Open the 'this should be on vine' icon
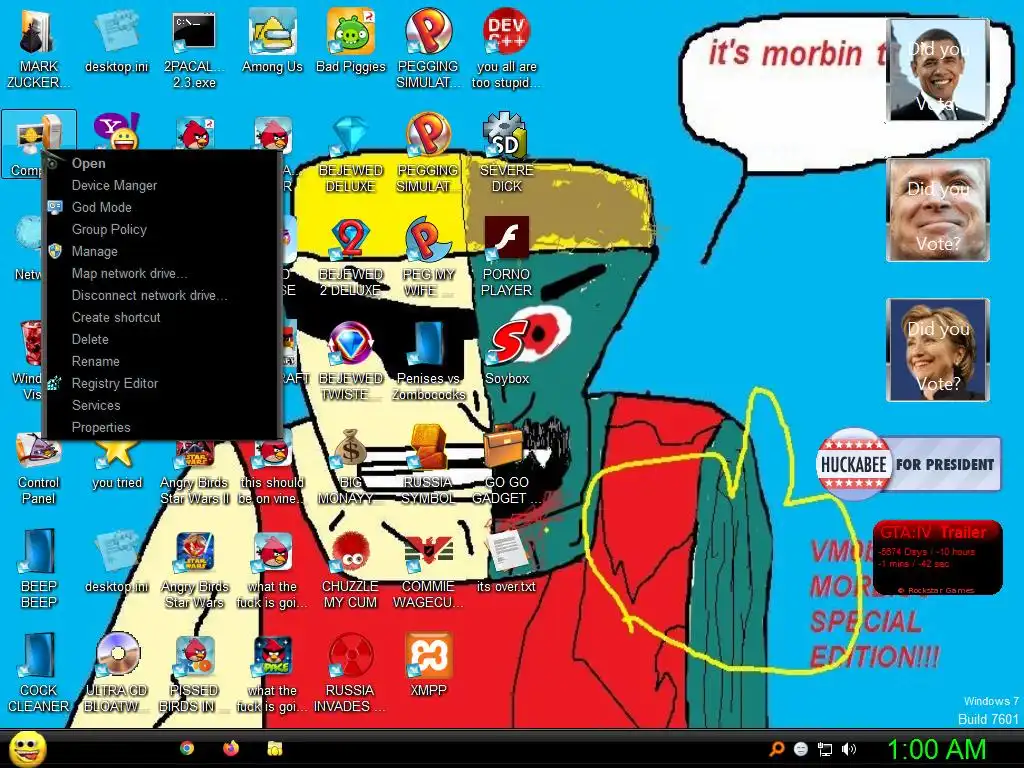The image size is (1024, 768). pyautogui.click(x=272, y=473)
